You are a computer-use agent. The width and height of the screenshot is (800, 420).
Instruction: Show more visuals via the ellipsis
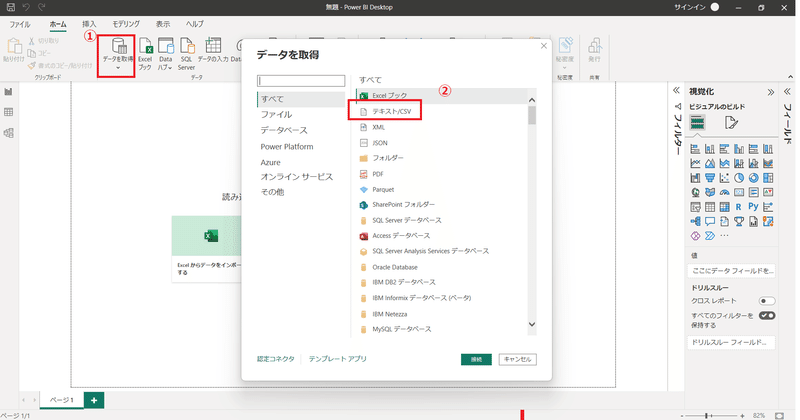click(x=724, y=236)
